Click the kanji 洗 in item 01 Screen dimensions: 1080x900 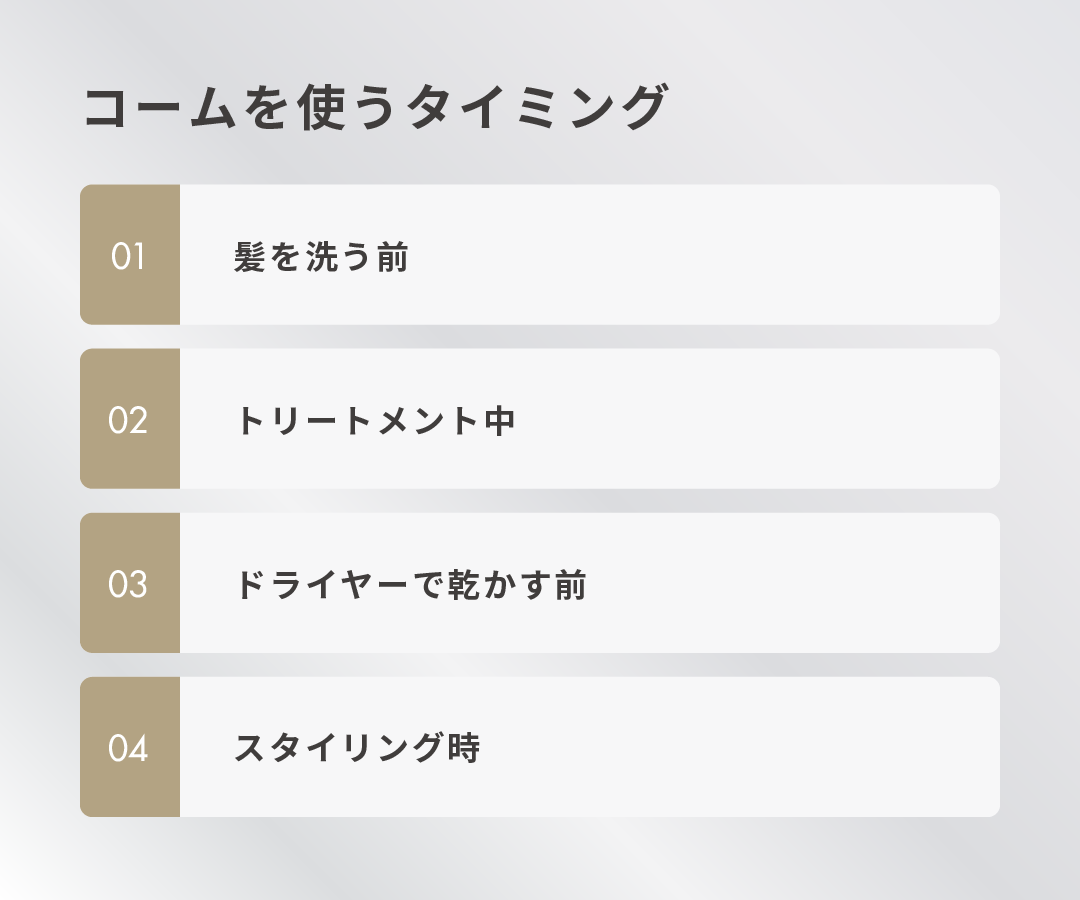(321, 258)
